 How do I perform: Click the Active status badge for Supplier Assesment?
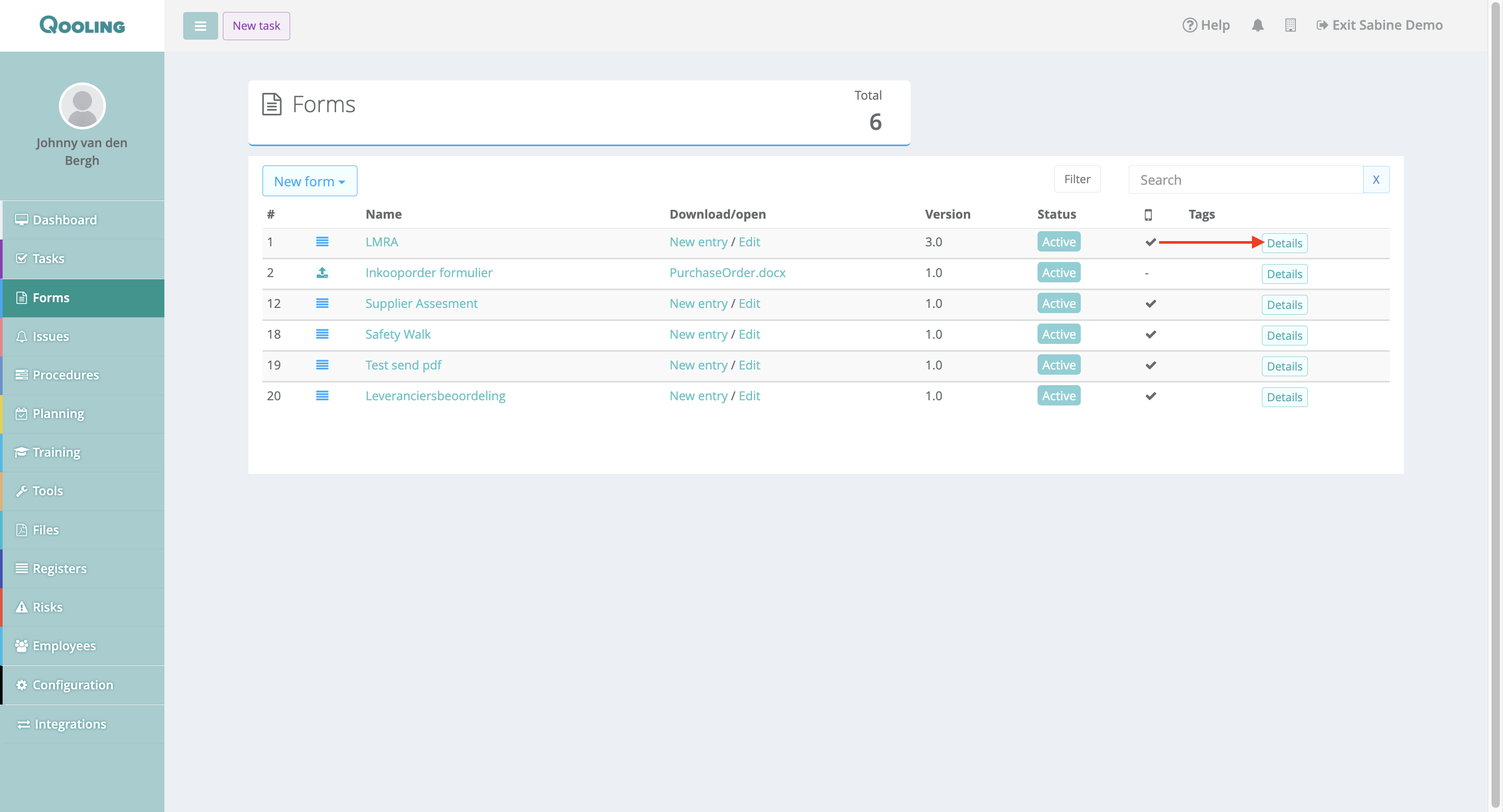1058,303
